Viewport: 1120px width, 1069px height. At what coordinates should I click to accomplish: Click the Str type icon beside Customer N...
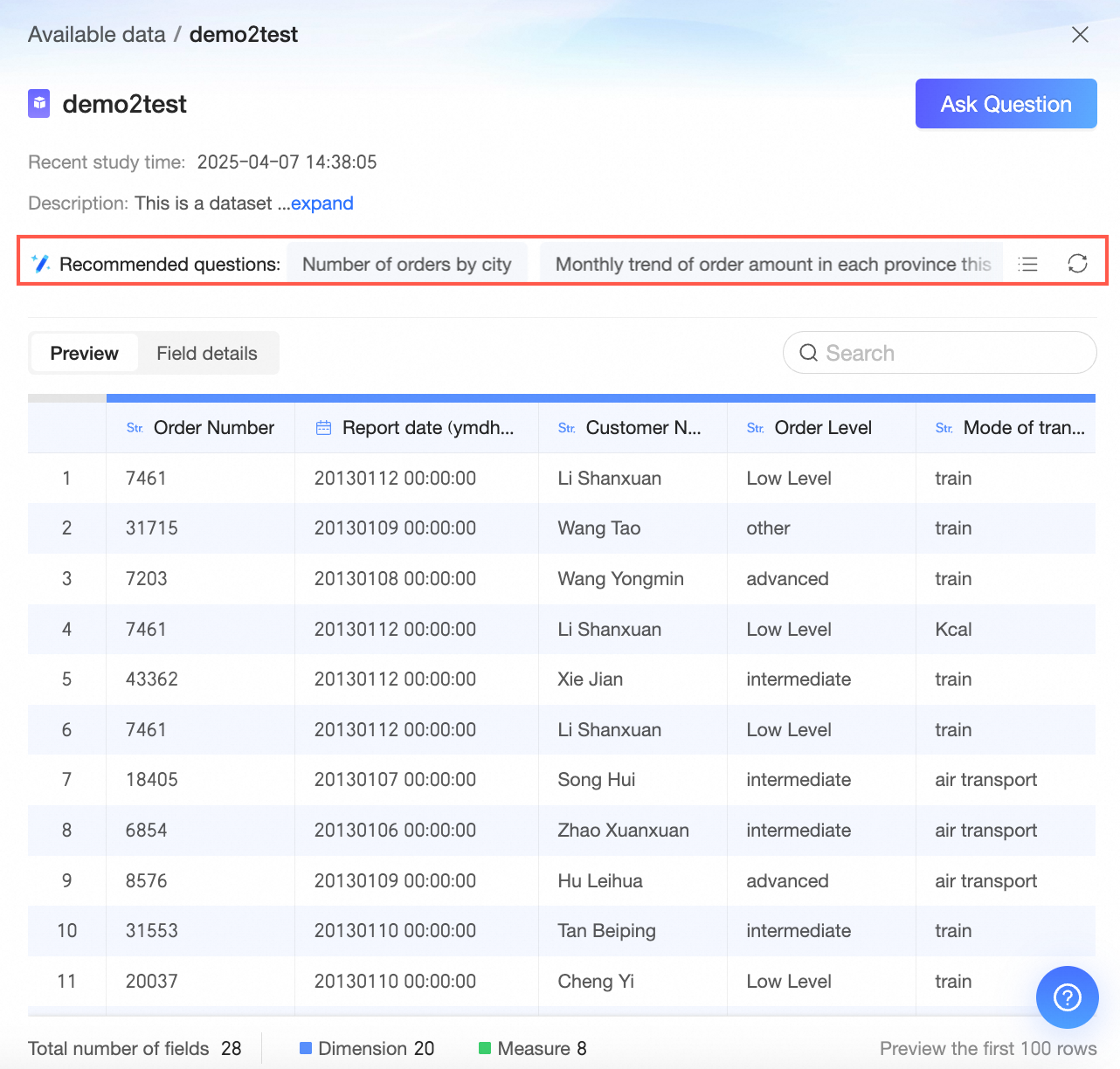click(x=567, y=428)
